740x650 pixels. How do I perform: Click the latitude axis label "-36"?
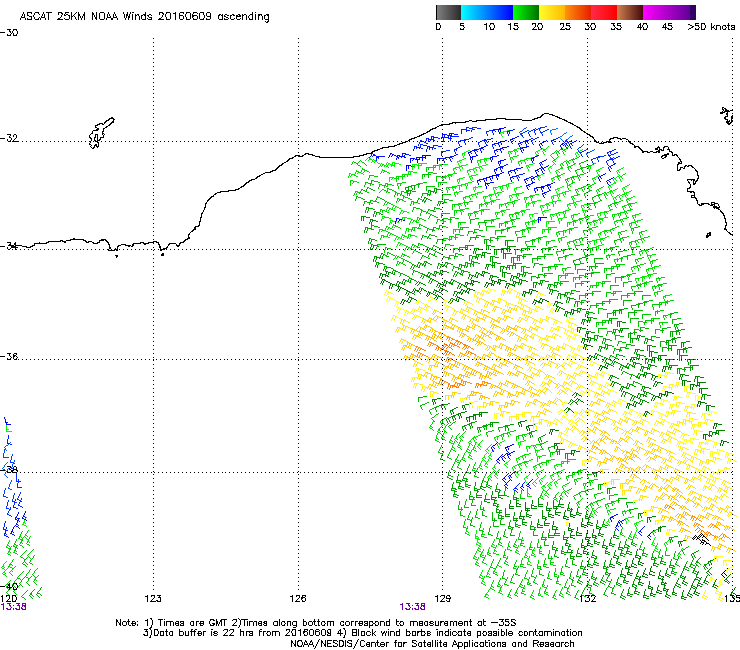point(9,356)
